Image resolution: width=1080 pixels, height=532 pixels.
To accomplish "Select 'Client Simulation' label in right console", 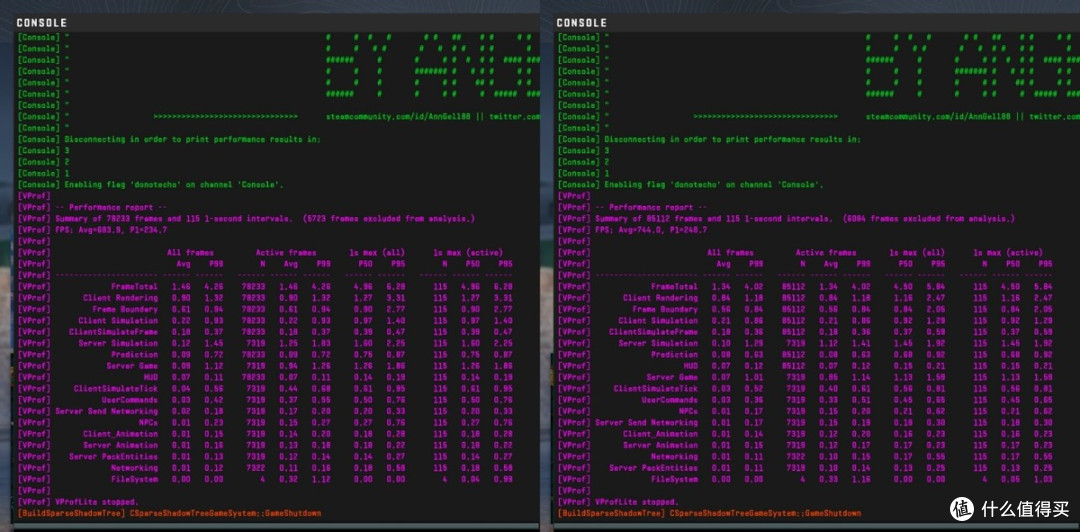I will (658, 320).
